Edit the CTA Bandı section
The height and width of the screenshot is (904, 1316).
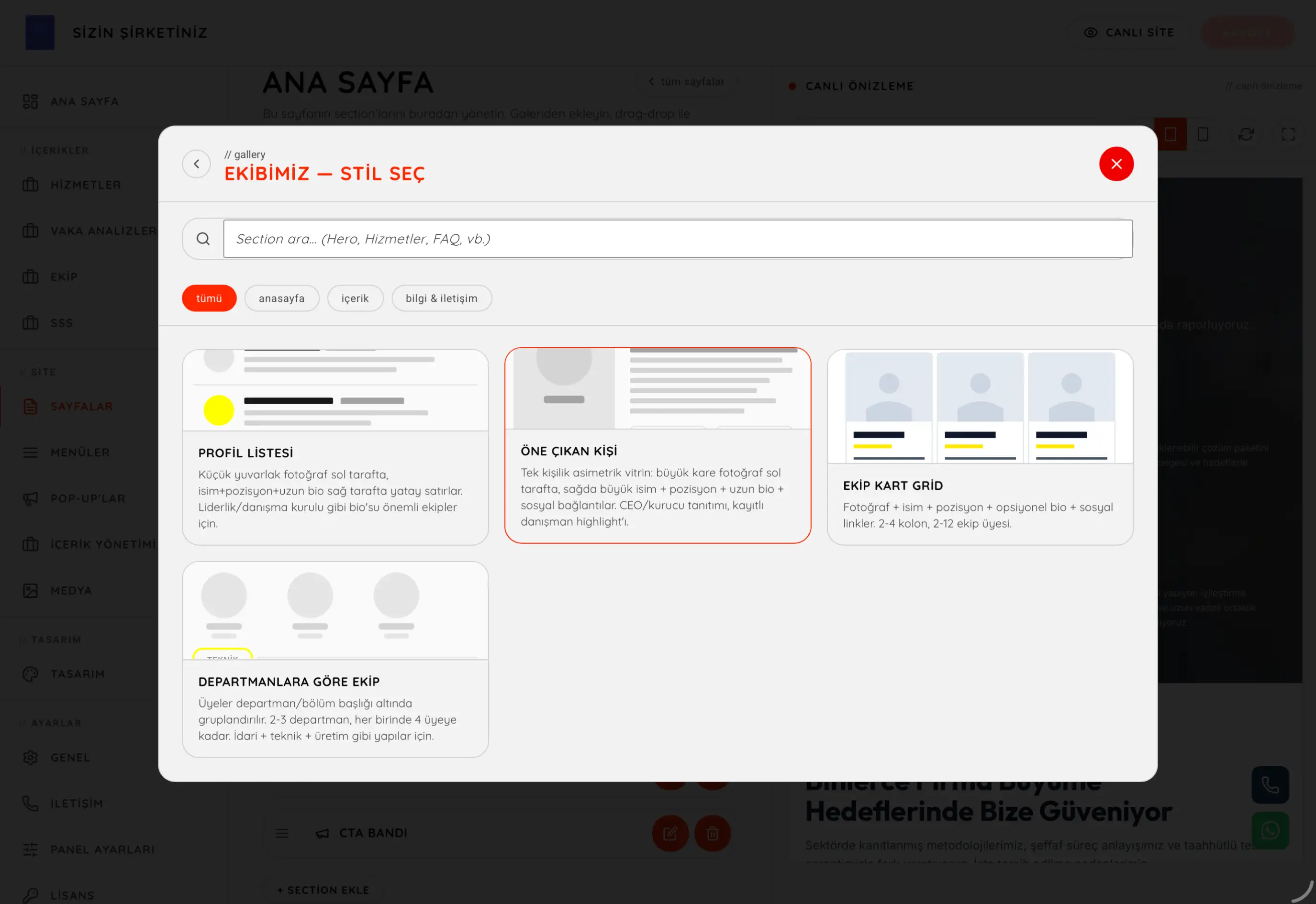(x=670, y=833)
